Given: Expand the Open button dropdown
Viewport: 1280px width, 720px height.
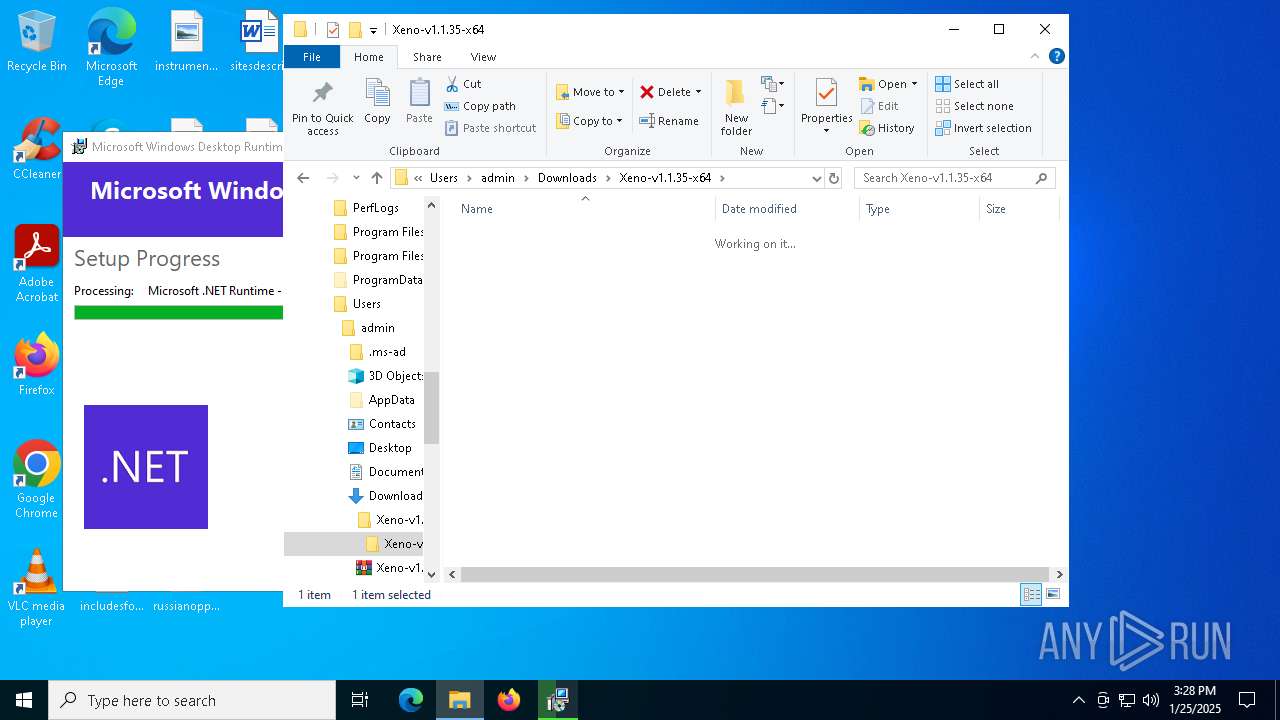Looking at the screenshot, I should [x=914, y=84].
